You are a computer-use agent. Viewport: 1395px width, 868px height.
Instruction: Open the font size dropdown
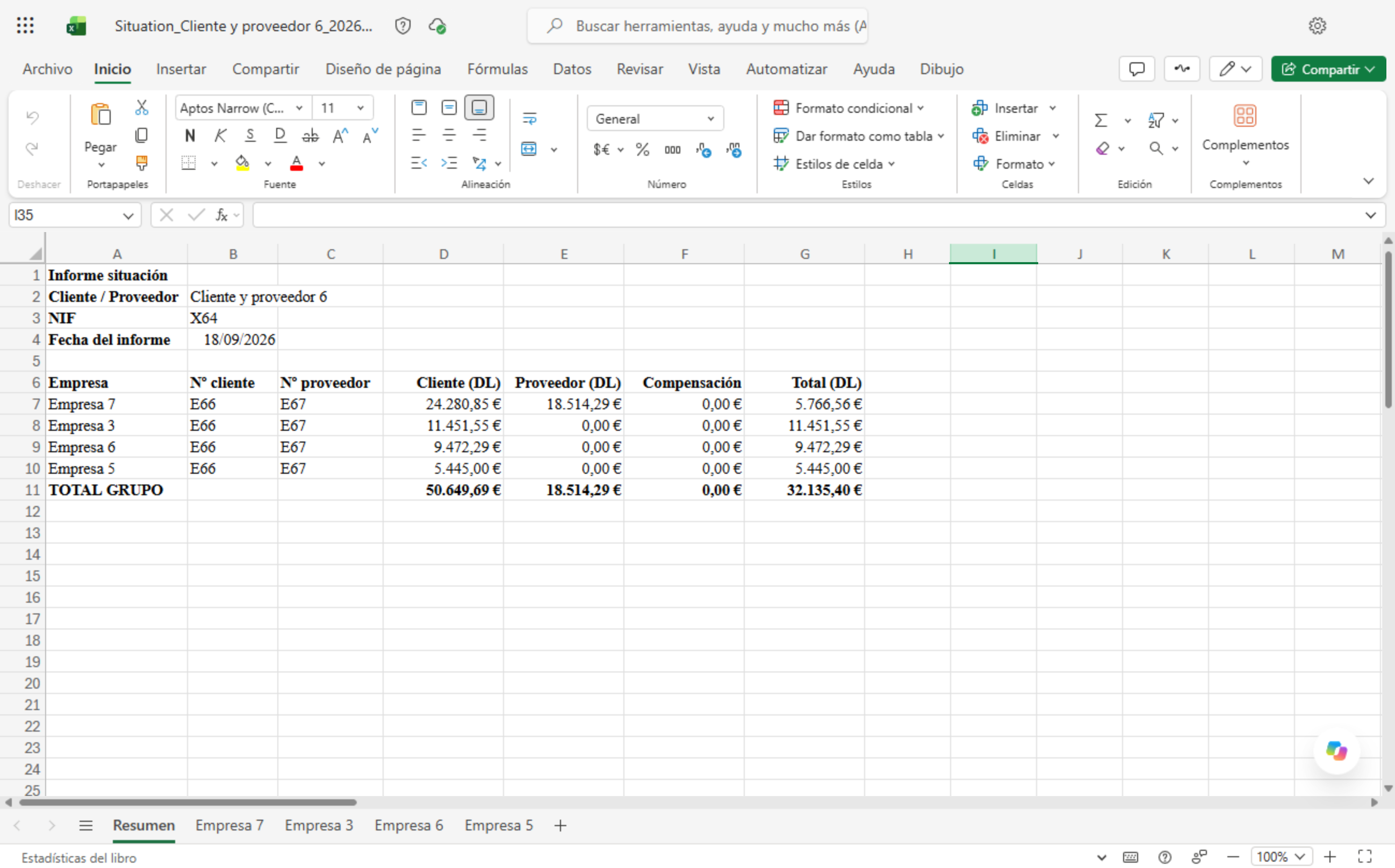(361, 108)
